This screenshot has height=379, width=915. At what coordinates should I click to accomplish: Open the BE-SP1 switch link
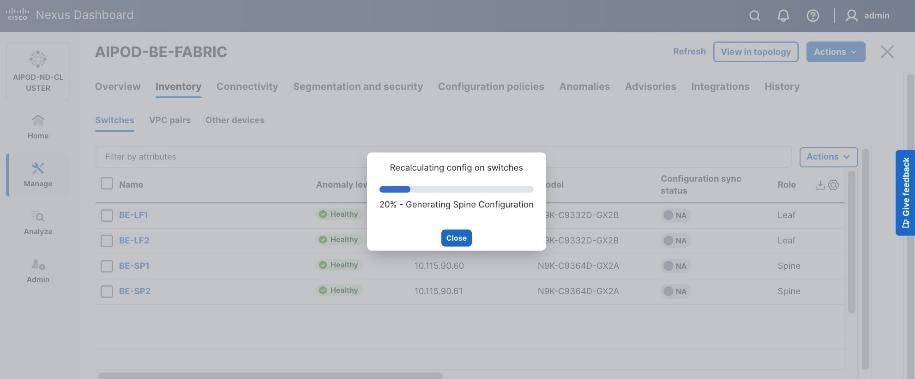click(x=134, y=266)
